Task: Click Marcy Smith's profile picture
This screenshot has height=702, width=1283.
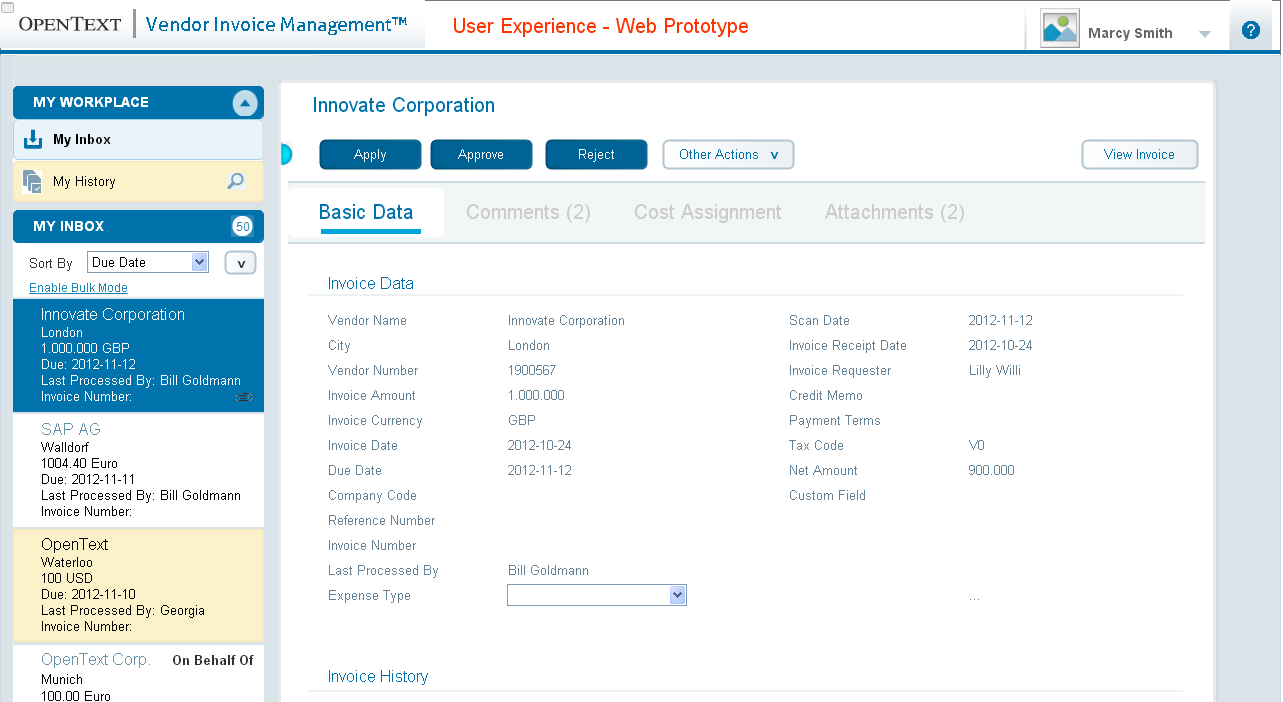Action: click(x=1060, y=28)
